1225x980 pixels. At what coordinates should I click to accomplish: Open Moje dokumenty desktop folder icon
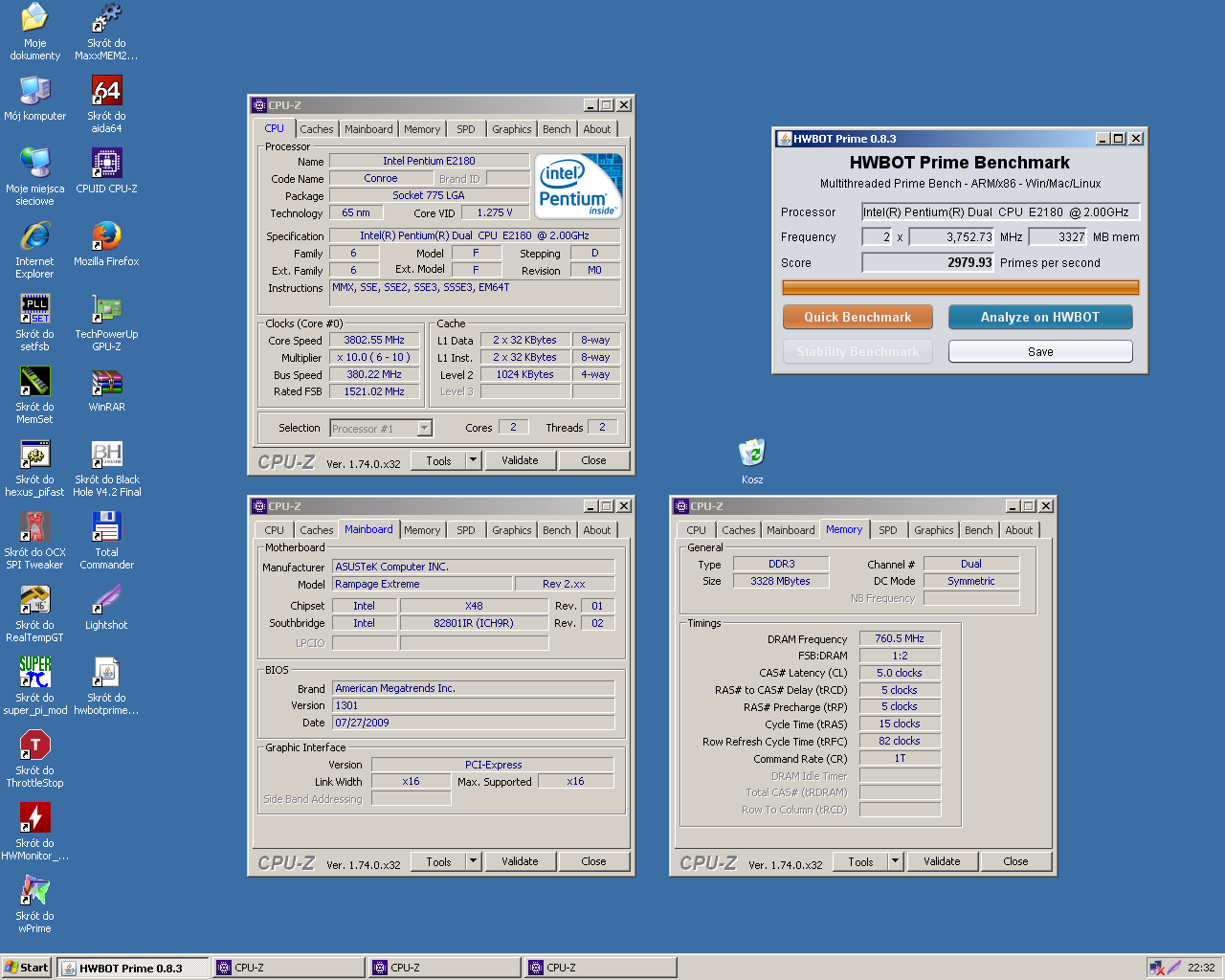click(34, 17)
